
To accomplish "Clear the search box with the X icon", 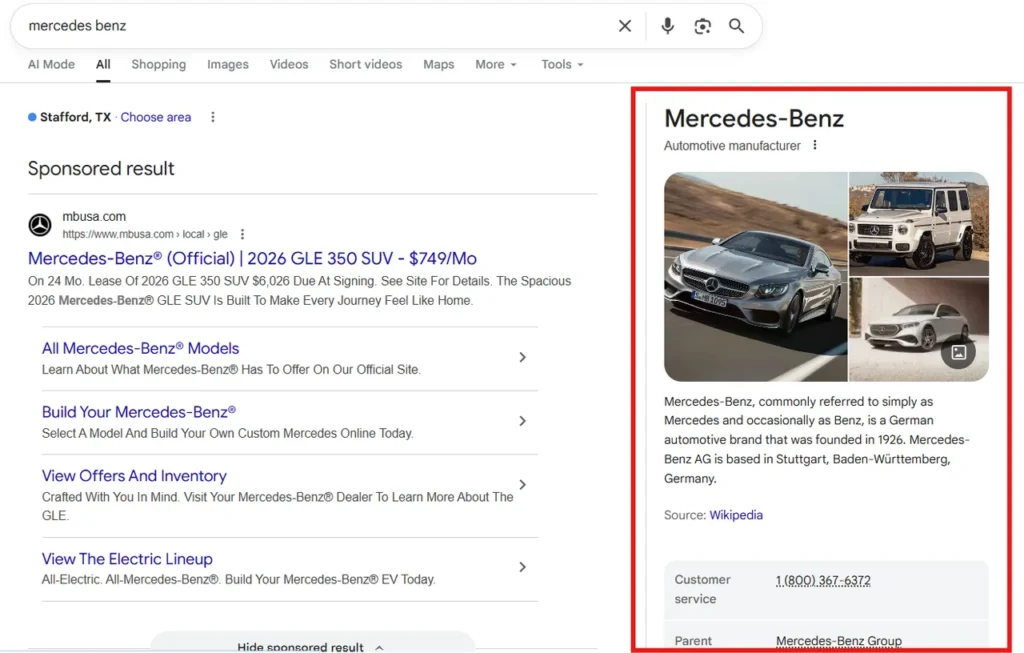I will [x=625, y=26].
